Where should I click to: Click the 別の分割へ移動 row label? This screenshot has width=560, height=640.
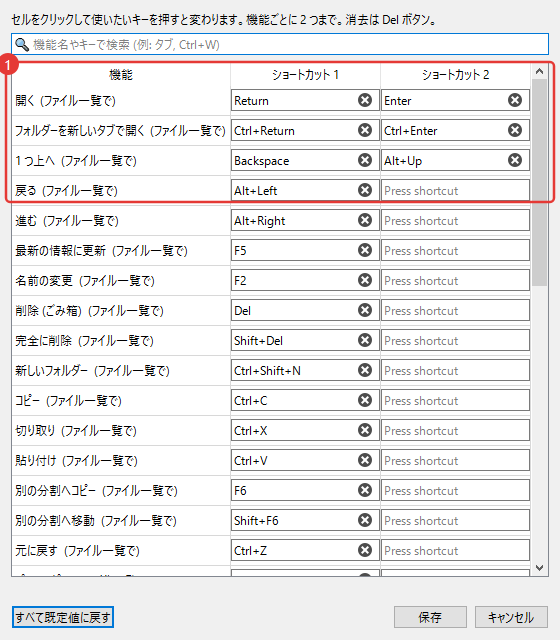coord(96,521)
